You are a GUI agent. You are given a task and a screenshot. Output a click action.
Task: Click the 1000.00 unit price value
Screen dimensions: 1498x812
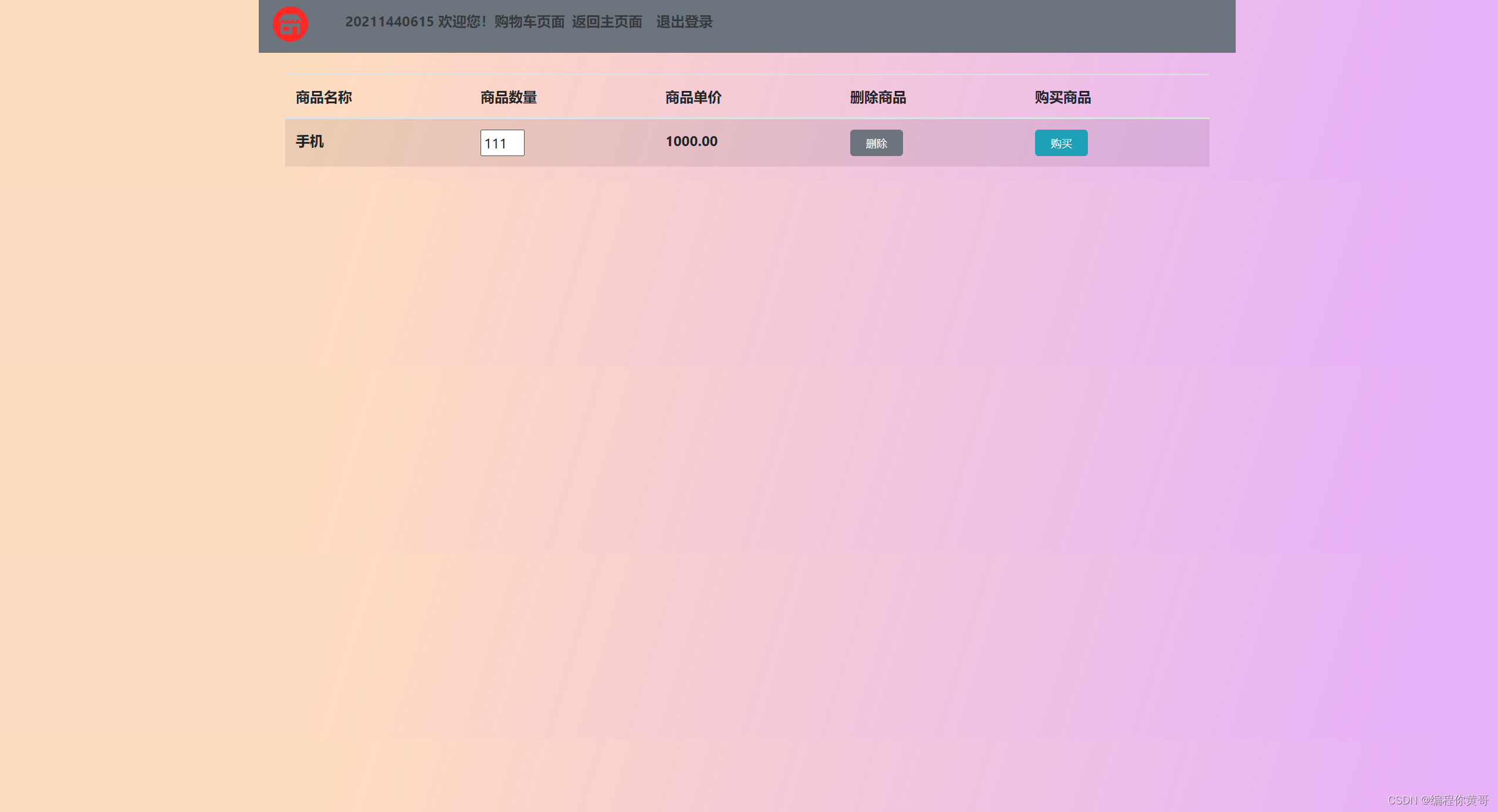[691, 141]
